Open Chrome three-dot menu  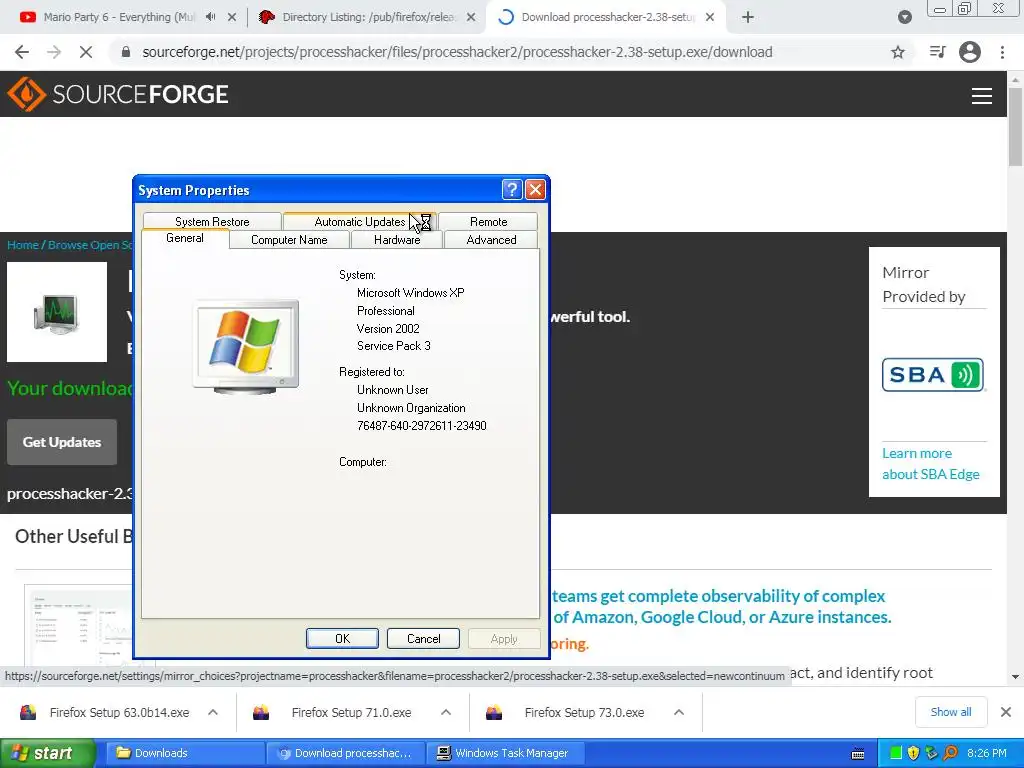[1002, 52]
